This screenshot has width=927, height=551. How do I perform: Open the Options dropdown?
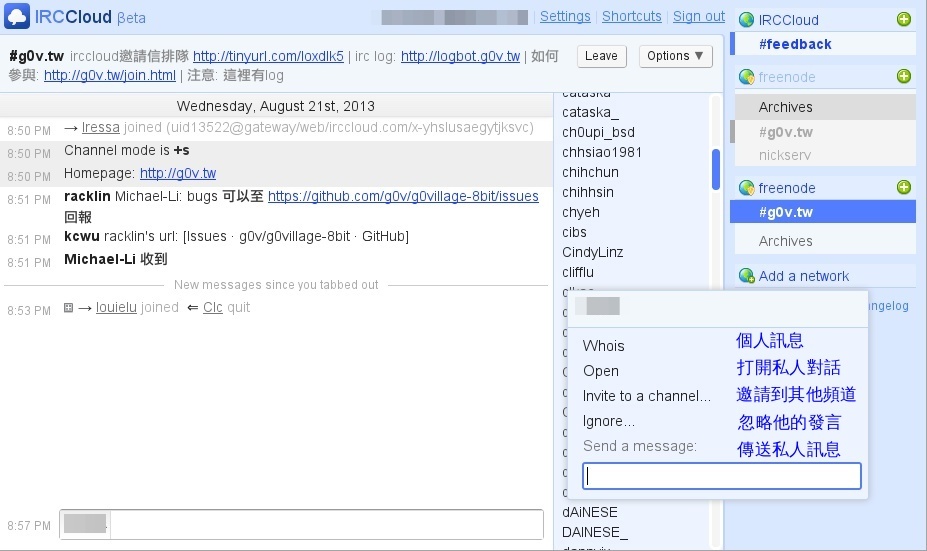(675, 56)
